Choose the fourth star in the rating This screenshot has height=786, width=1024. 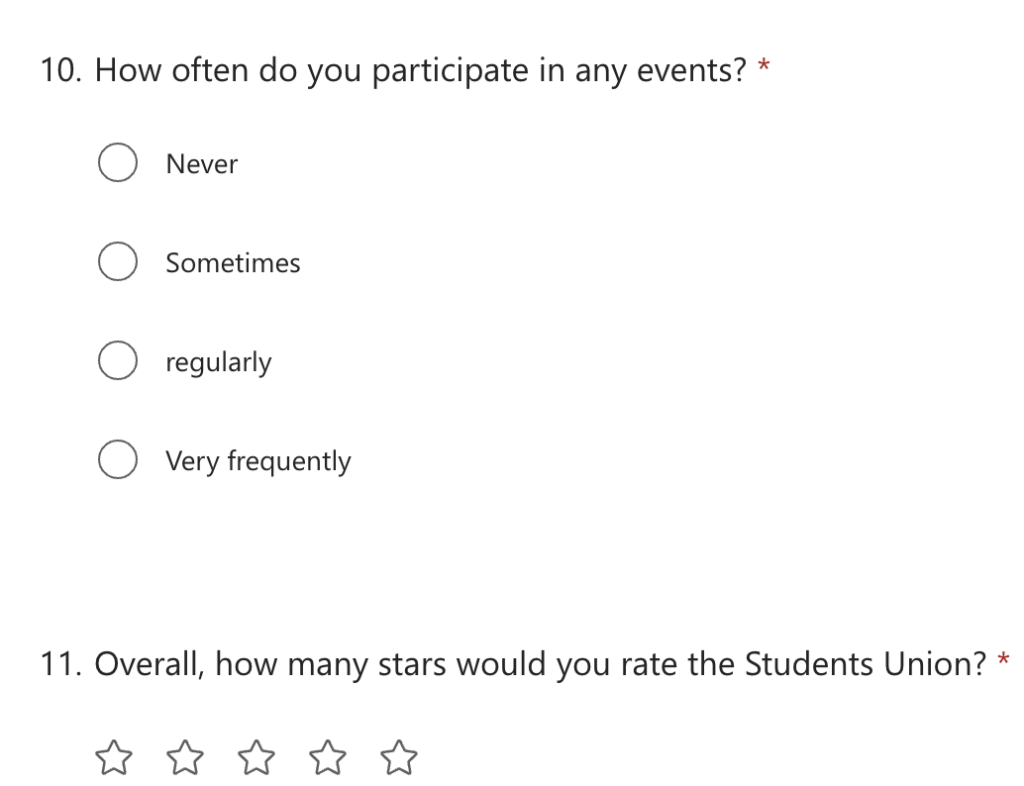[327, 757]
